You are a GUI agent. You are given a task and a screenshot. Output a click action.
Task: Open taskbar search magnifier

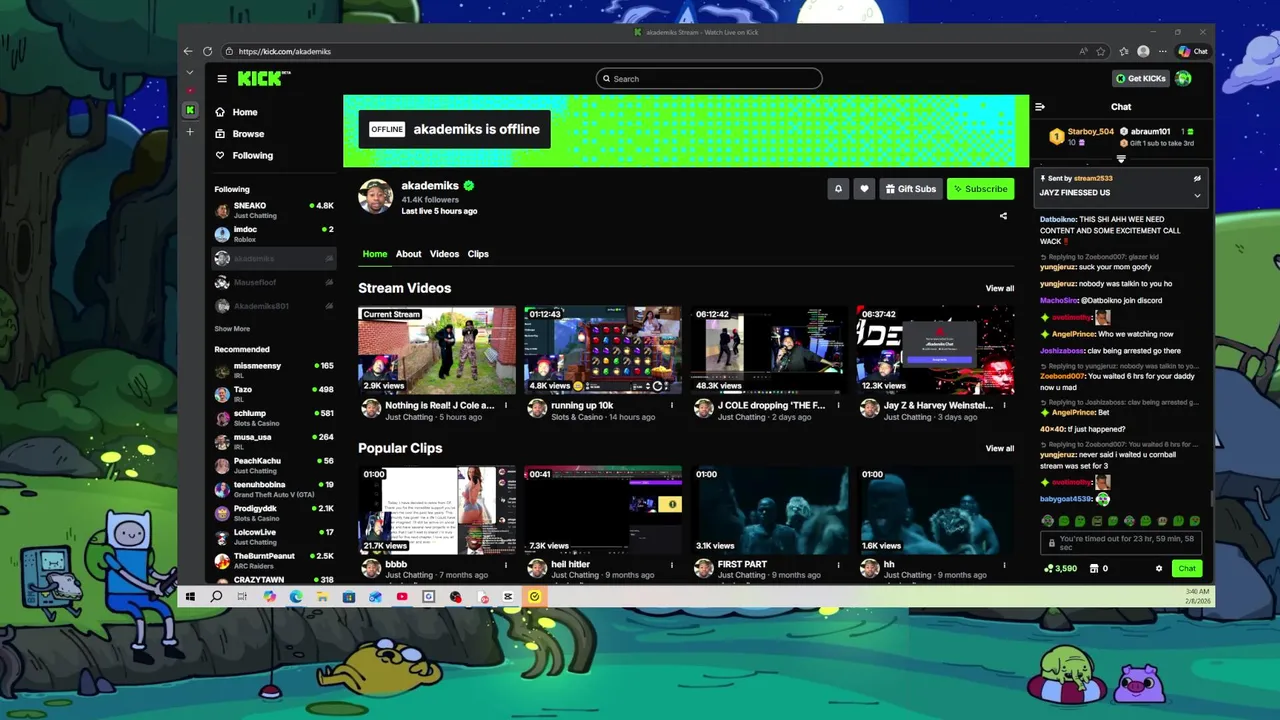click(x=216, y=597)
